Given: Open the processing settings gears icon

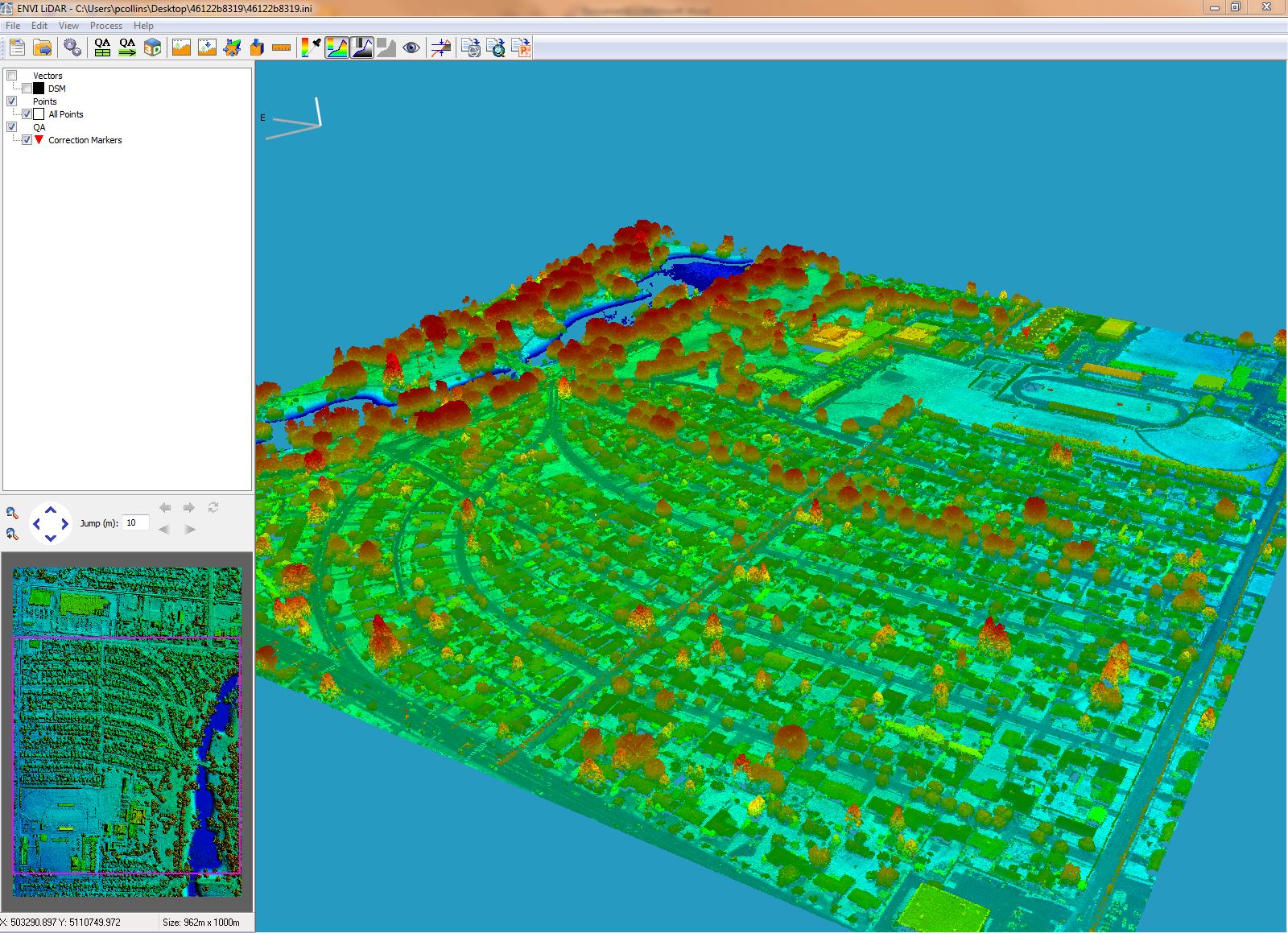Looking at the screenshot, I should pos(71,47).
